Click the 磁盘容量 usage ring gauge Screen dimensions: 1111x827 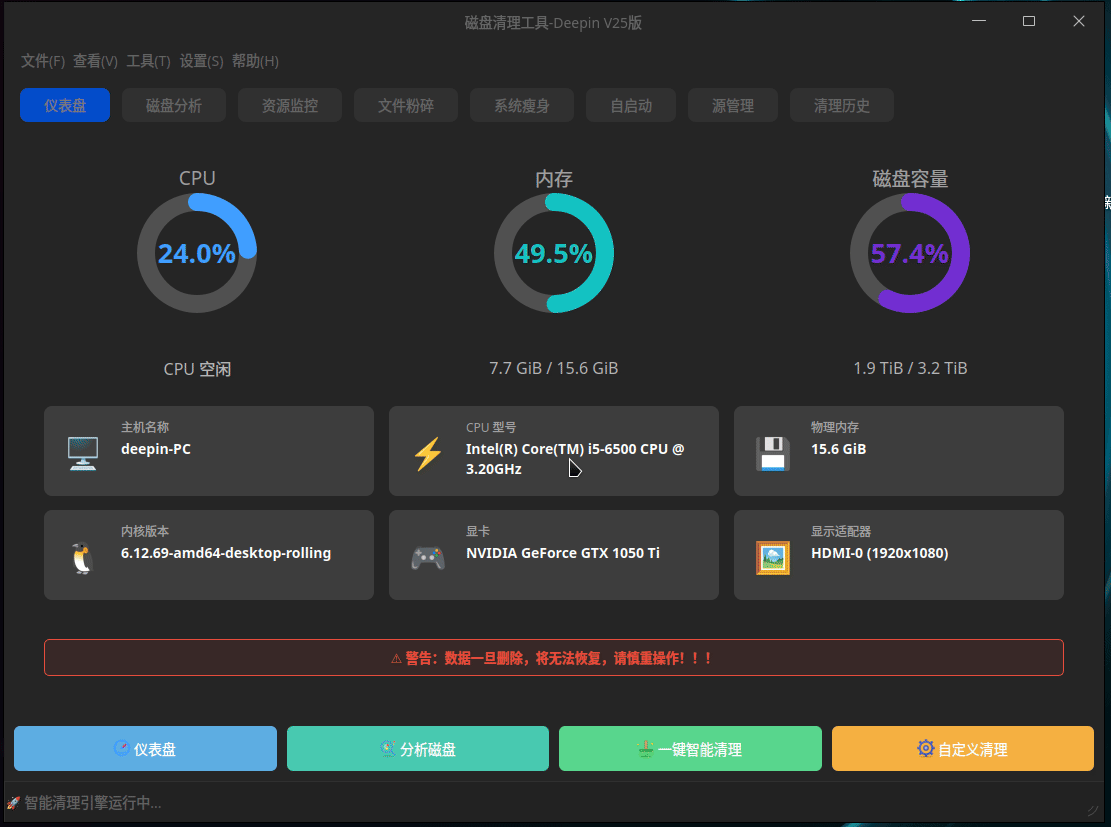click(x=910, y=253)
